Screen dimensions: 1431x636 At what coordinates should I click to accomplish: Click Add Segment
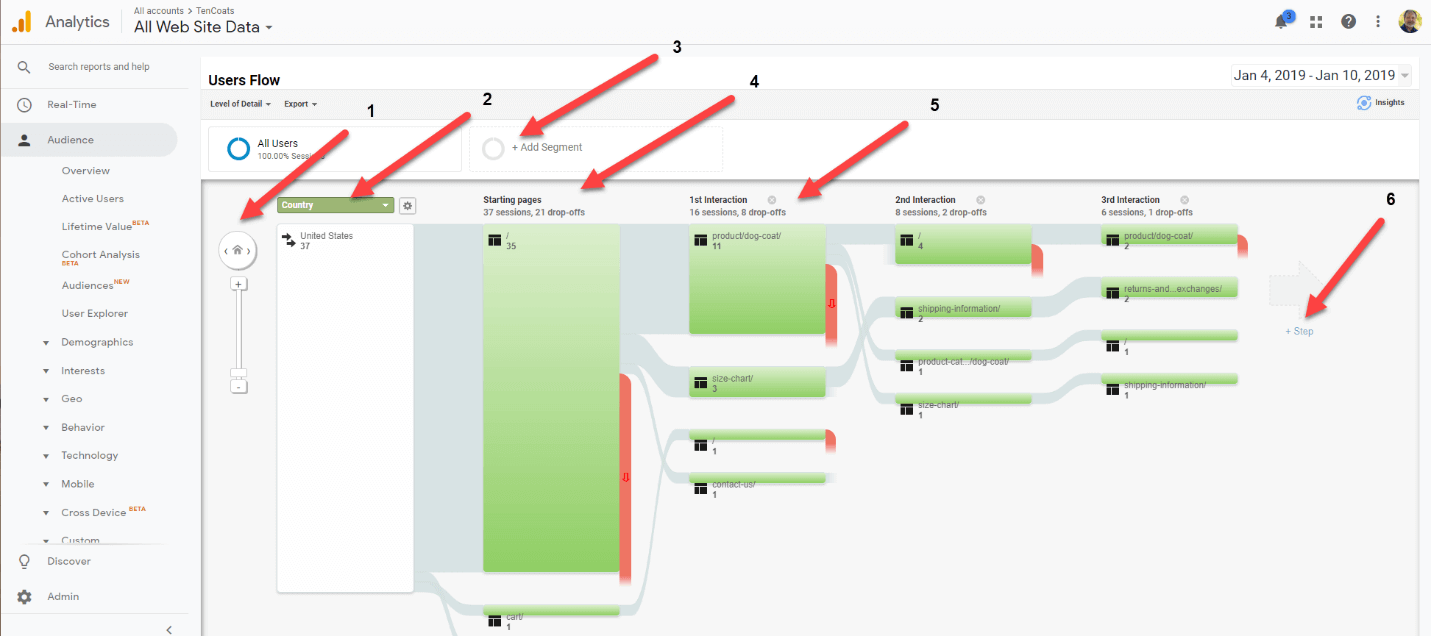[547, 148]
